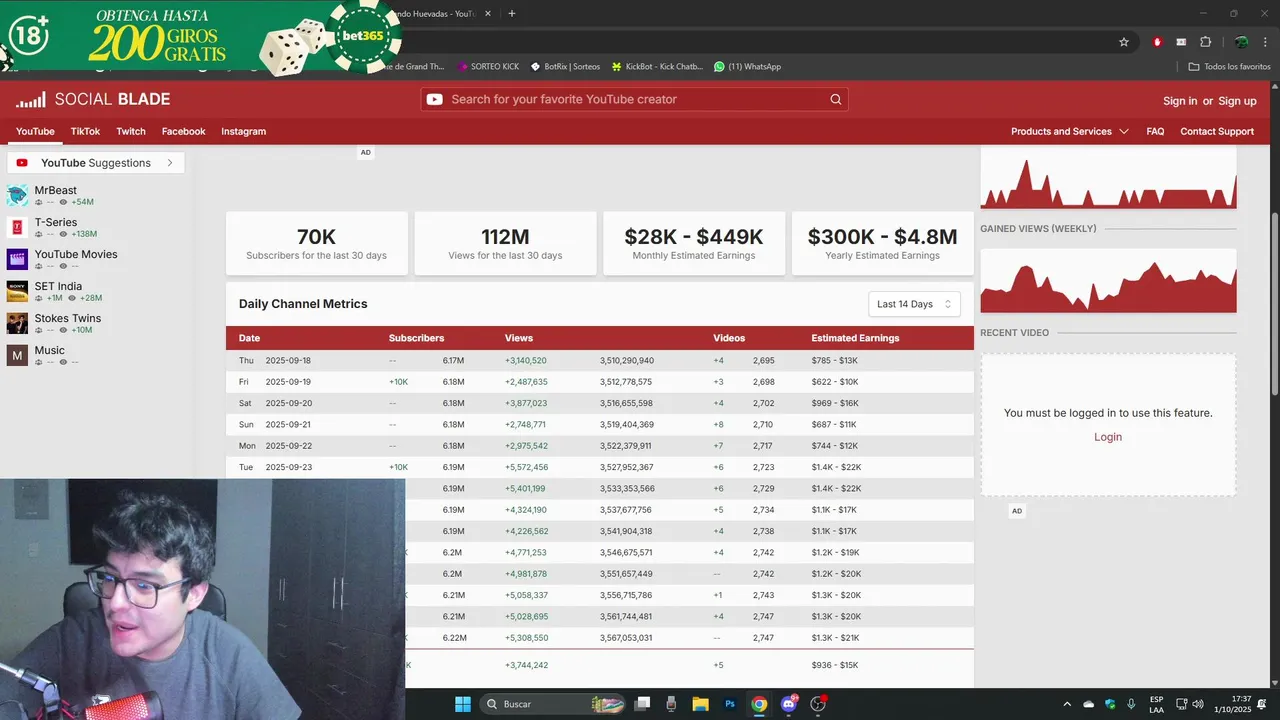The height and width of the screenshot is (720, 1280).
Task: Open MrBeast channel avatar in suggestions
Action: (x=17, y=195)
